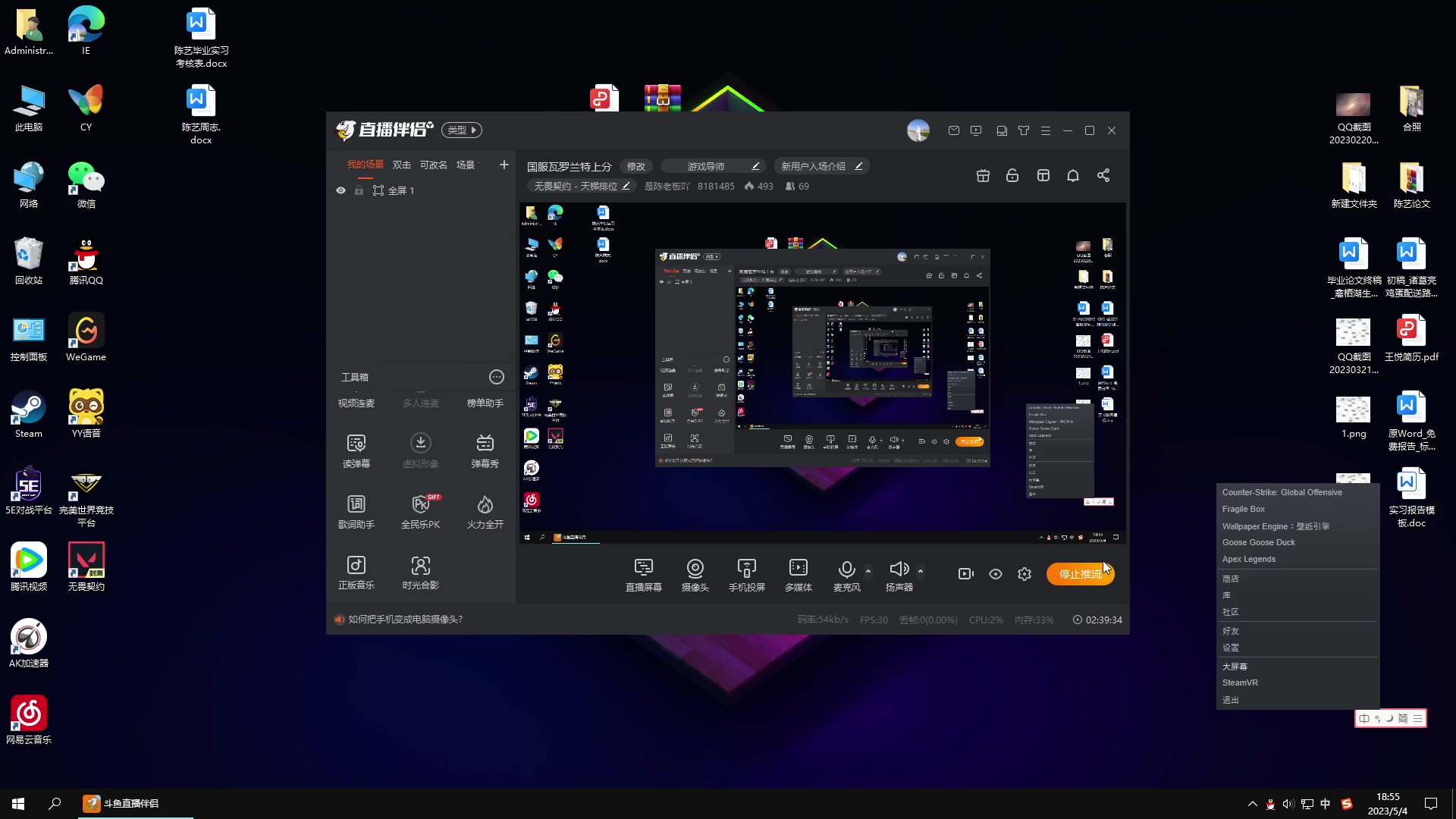Switch to the 可改名 scene tab
Viewport: 1456px width, 819px height.
point(433,165)
